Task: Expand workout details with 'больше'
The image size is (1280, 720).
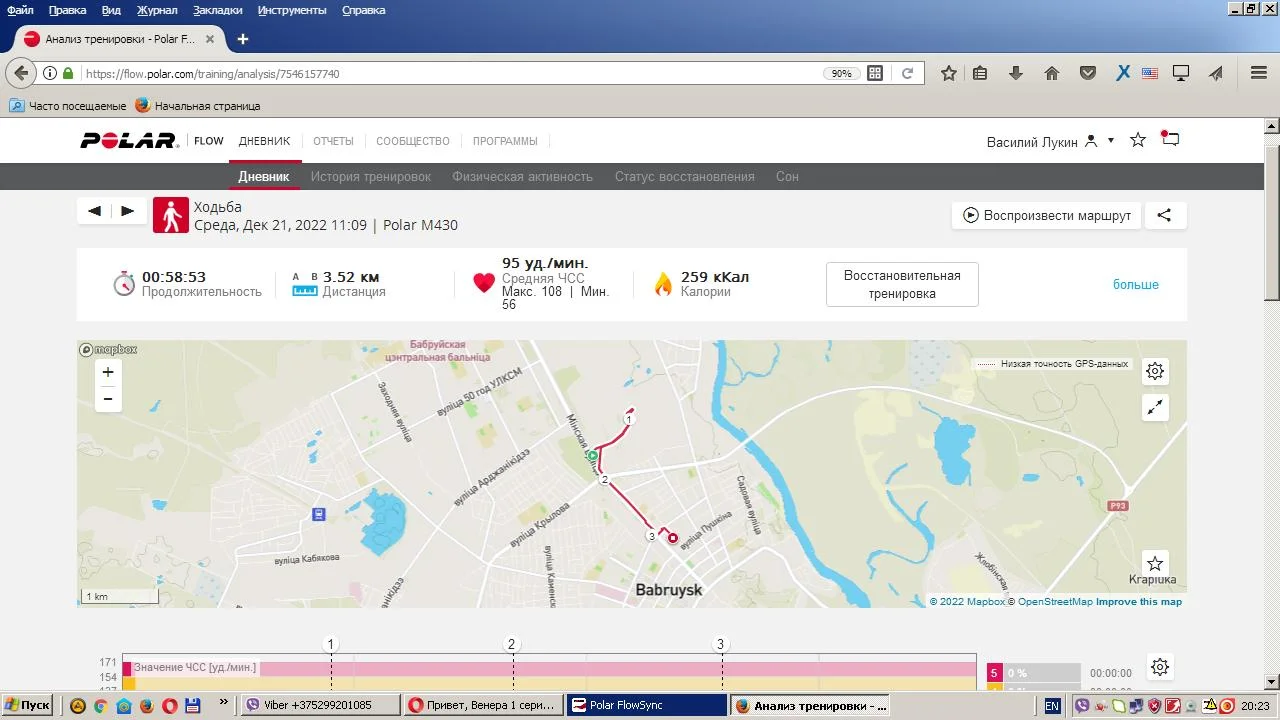Action: 1136,285
